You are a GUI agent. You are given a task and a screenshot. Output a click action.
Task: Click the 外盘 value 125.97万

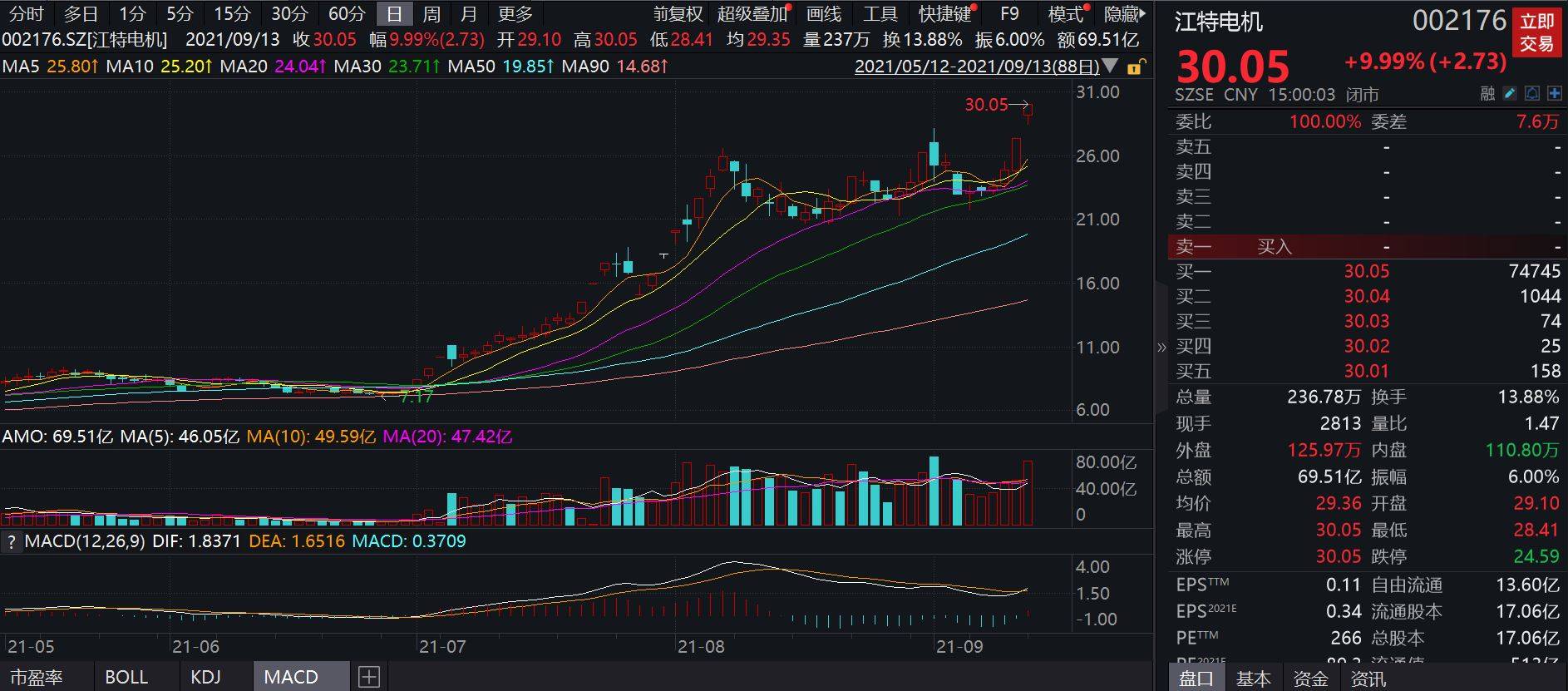tap(1324, 450)
